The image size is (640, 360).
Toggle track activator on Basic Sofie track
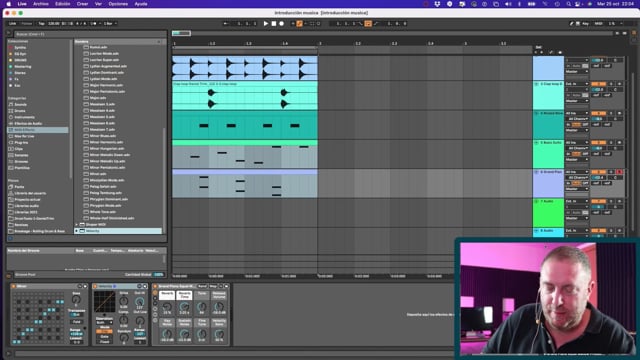(598, 142)
